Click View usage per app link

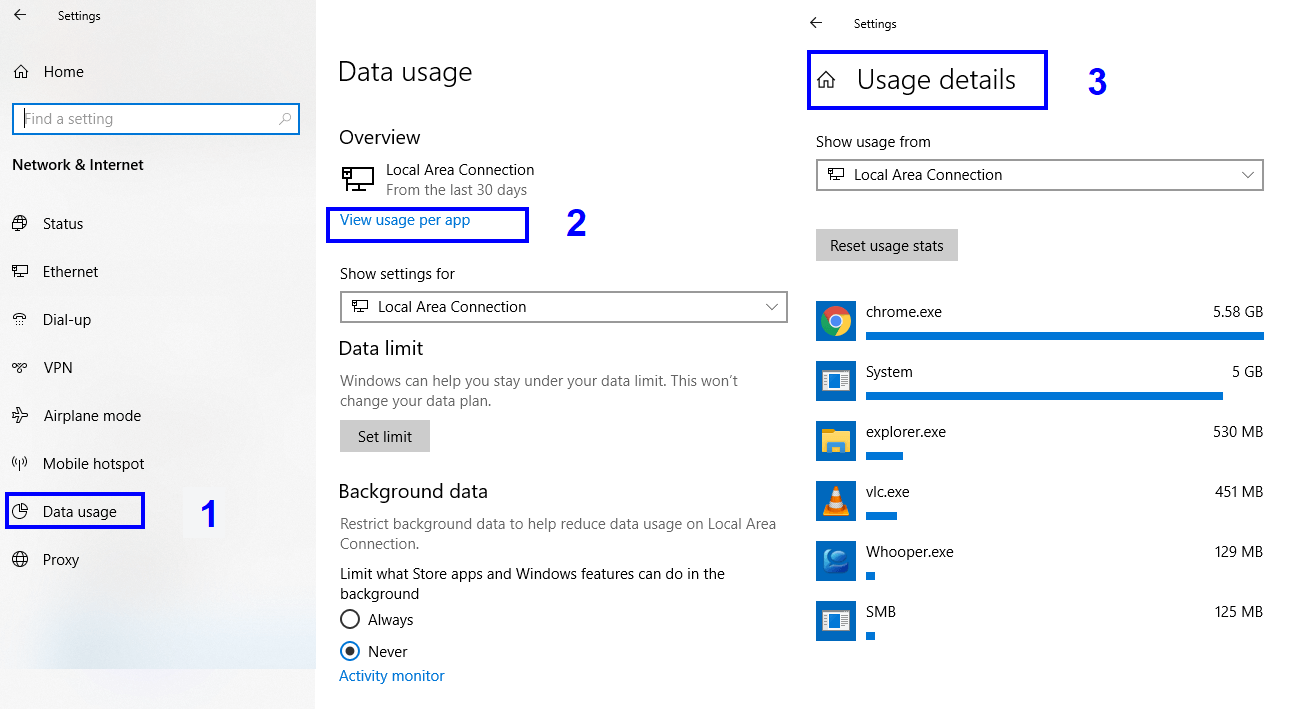[x=405, y=220]
